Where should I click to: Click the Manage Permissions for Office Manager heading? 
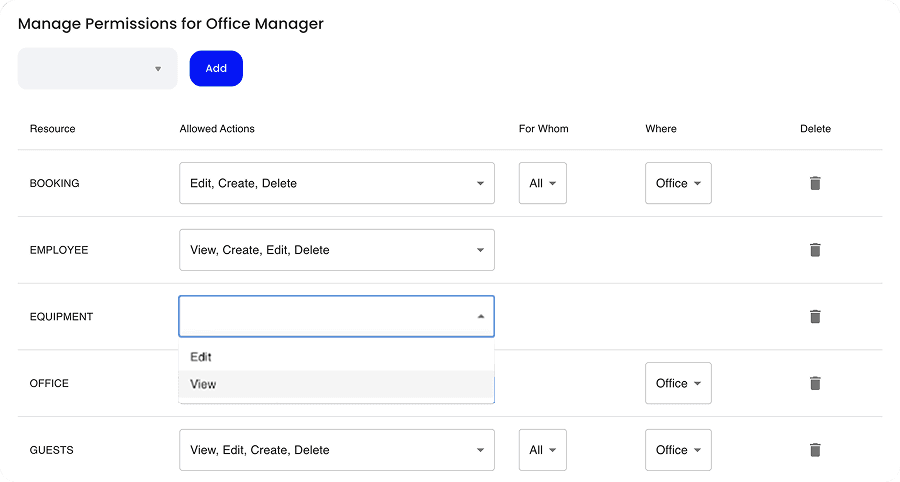[170, 24]
